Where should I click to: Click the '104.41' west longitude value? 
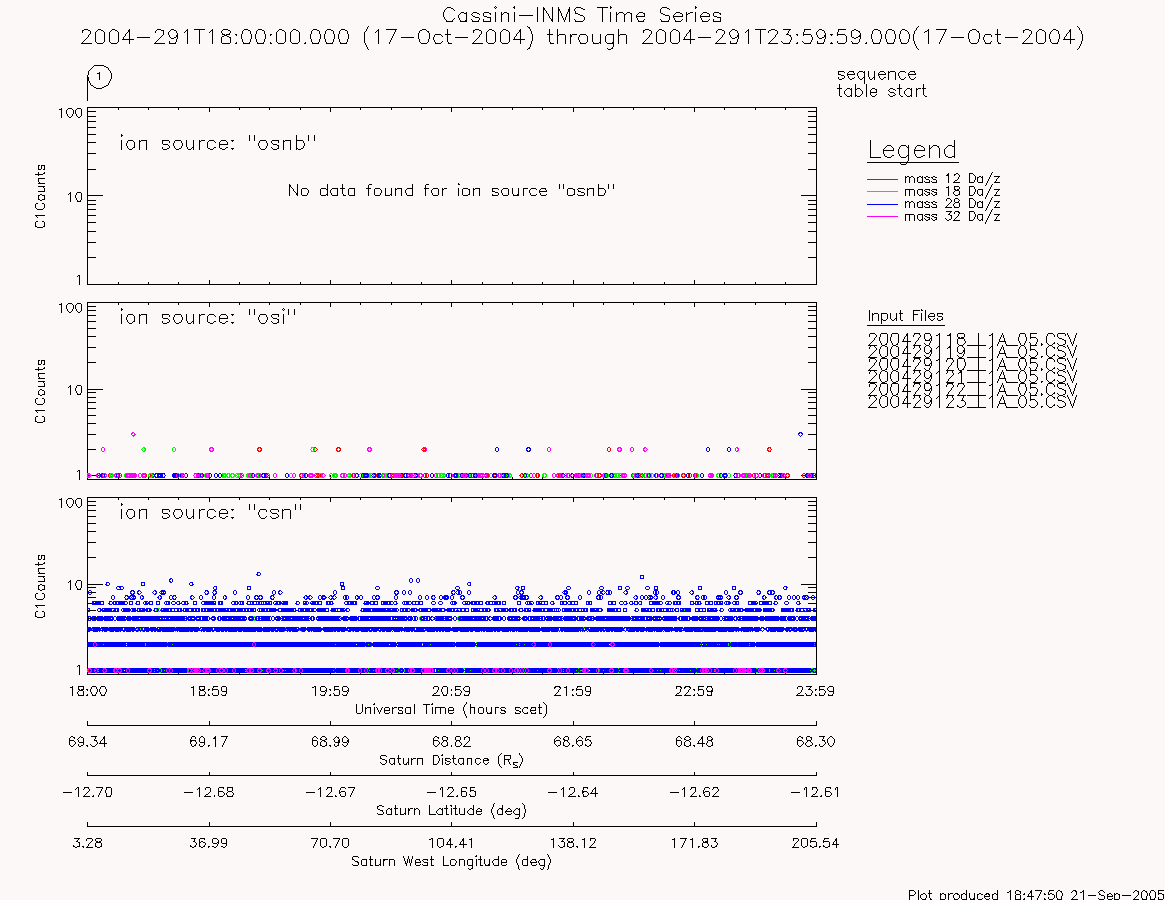pyautogui.click(x=452, y=844)
